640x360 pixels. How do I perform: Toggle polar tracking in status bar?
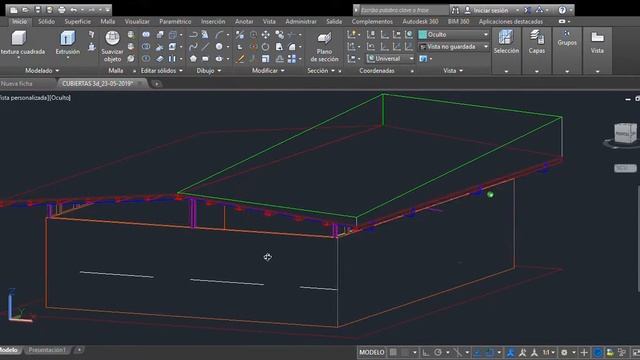[x=438, y=352]
